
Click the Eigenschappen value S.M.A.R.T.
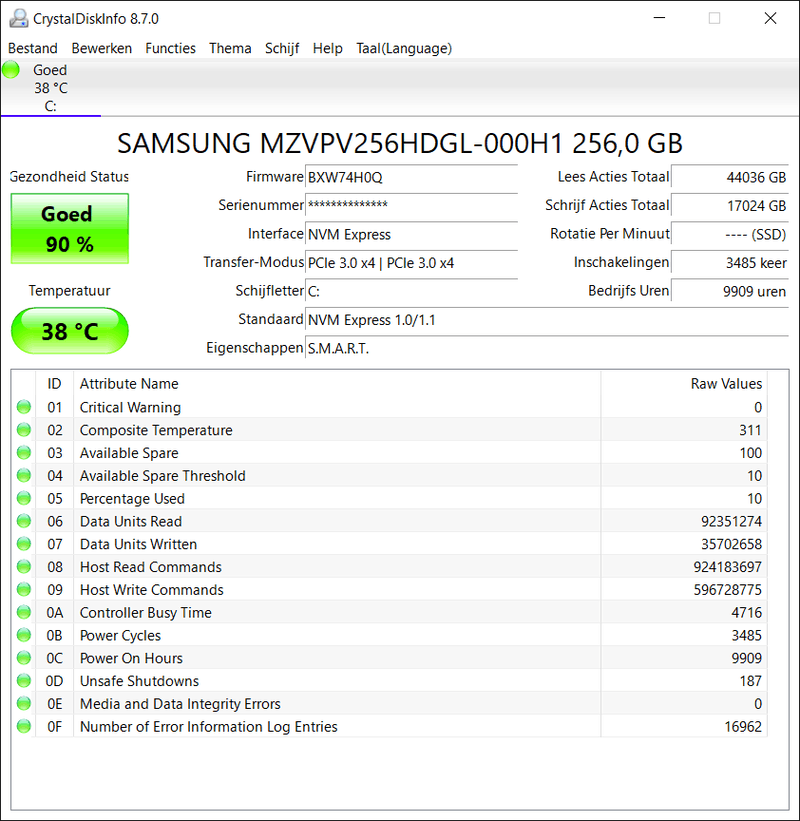click(x=547, y=348)
